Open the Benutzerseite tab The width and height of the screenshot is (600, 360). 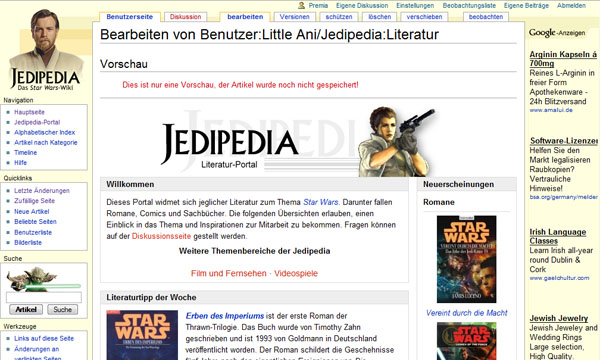pos(129,17)
